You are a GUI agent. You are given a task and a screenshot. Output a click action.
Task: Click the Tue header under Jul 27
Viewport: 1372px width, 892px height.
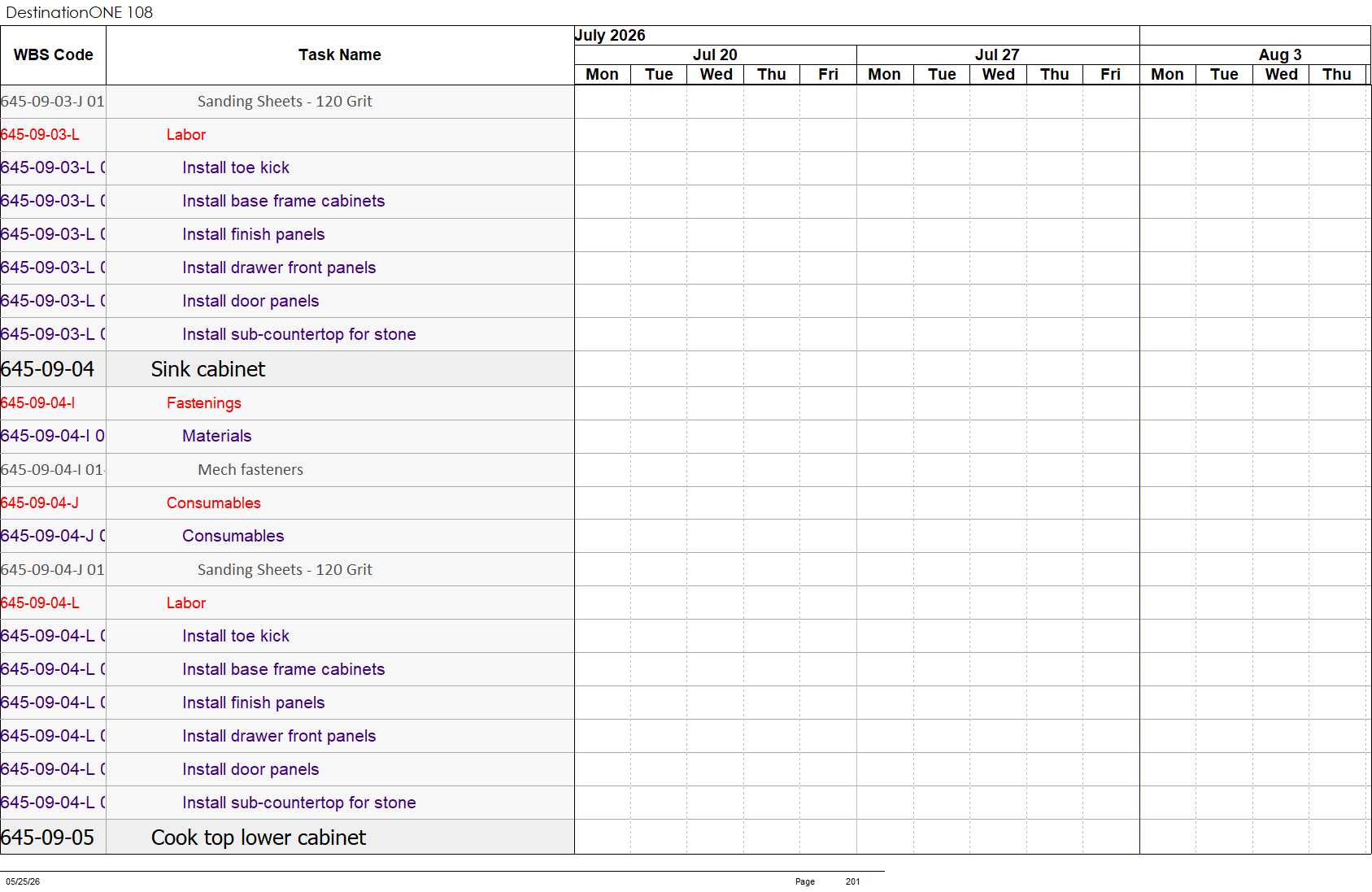pyautogui.click(x=942, y=75)
